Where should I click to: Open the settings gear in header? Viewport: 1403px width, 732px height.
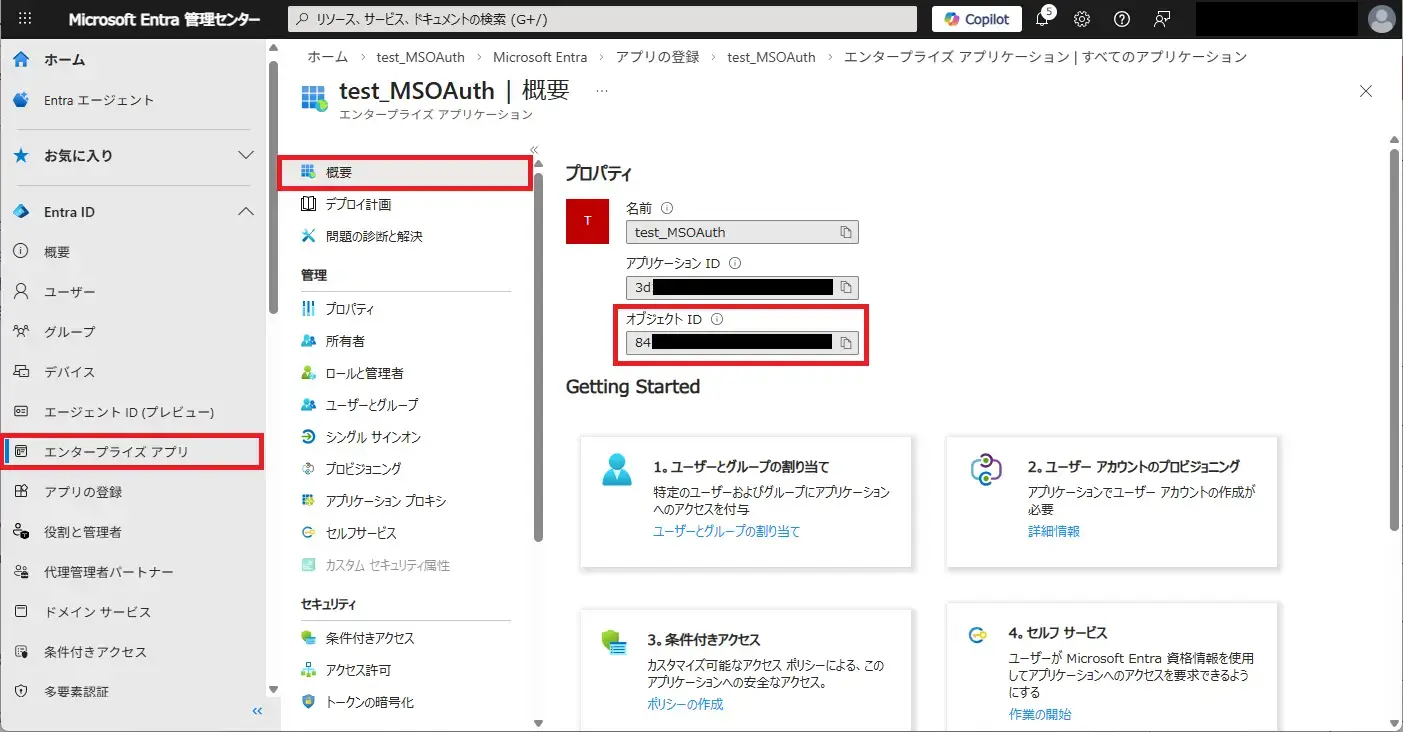pyautogui.click(x=1082, y=19)
